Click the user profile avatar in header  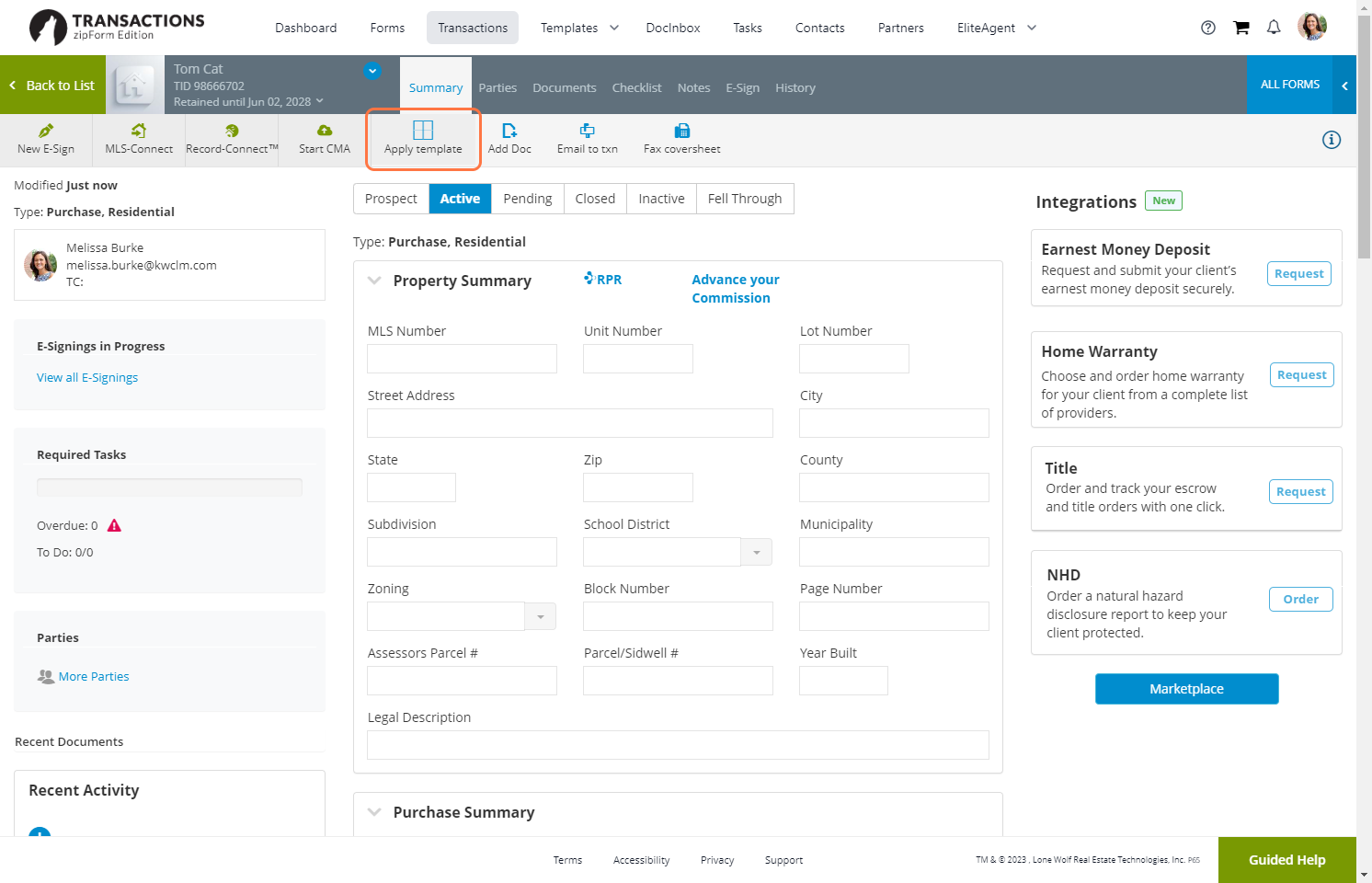pos(1312,27)
